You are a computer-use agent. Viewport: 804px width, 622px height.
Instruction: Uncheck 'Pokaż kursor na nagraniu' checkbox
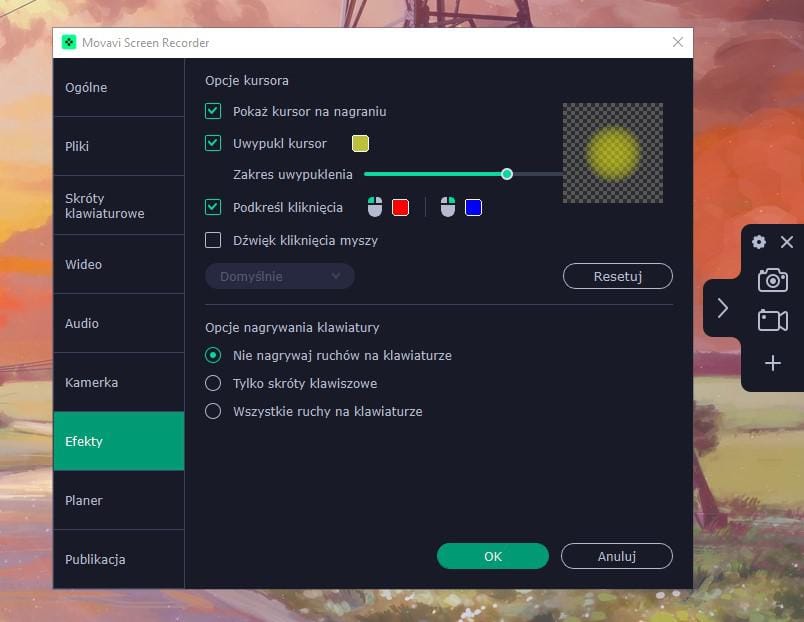(x=213, y=111)
